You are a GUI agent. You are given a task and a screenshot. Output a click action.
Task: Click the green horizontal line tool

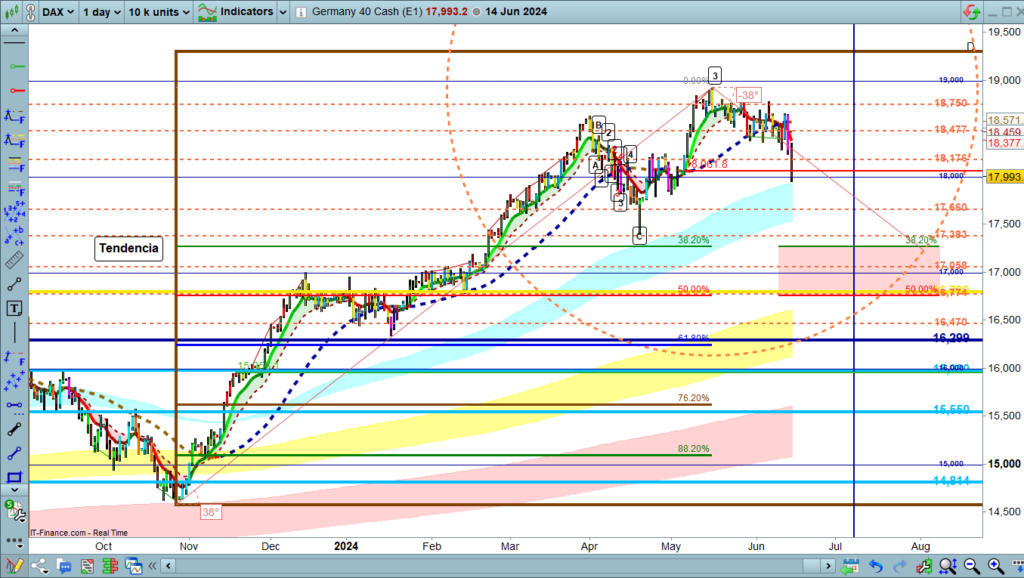click(14, 65)
